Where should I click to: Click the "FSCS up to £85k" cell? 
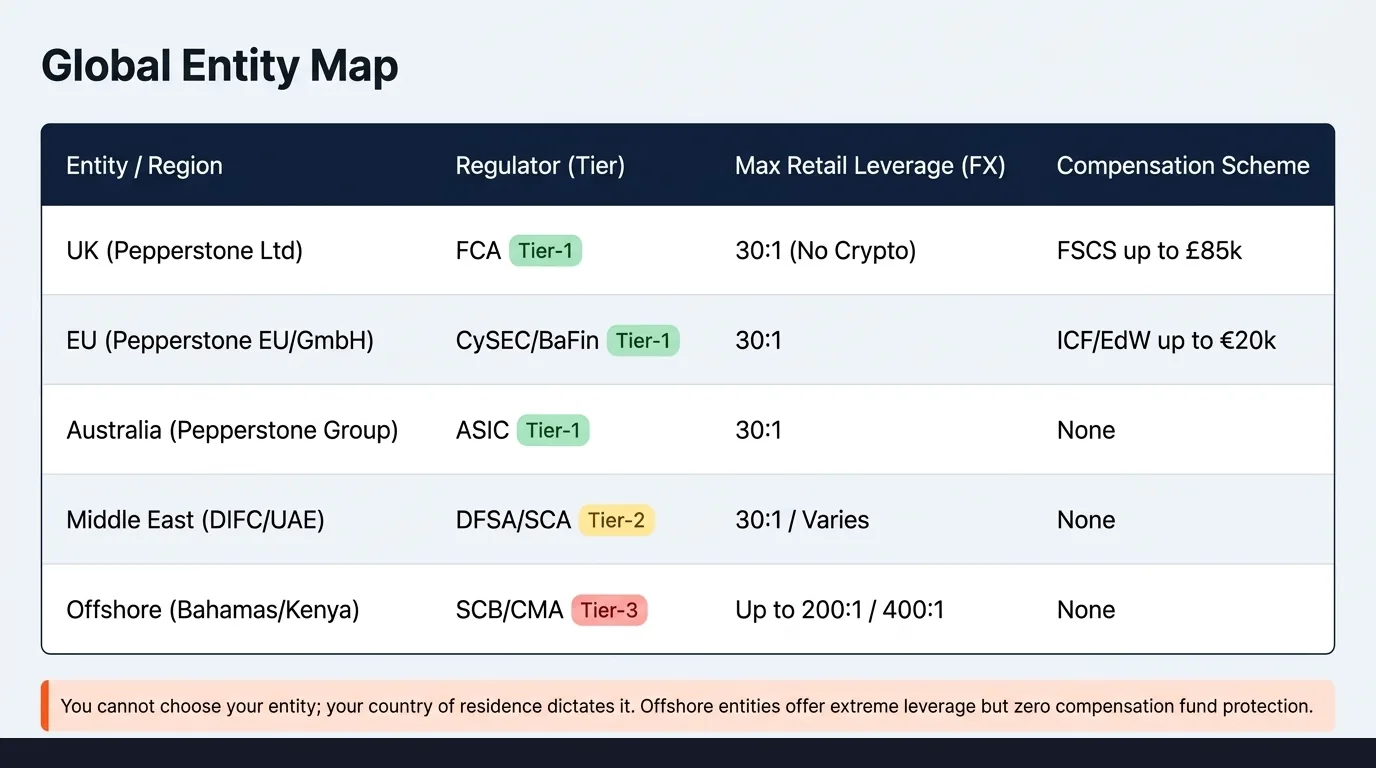(x=1149, y=250)
